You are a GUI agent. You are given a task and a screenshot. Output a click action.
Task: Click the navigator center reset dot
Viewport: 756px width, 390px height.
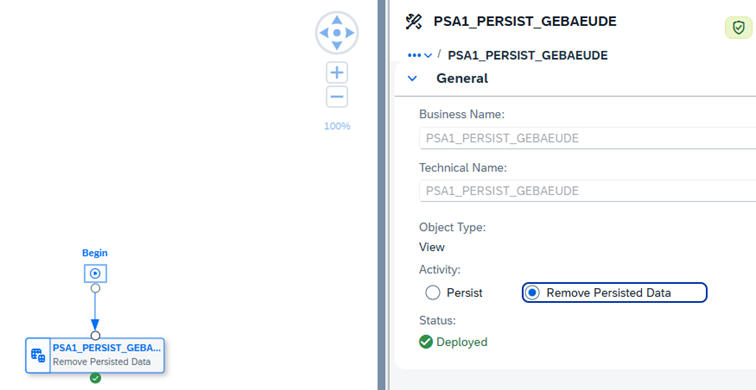[x=337, y=33]
